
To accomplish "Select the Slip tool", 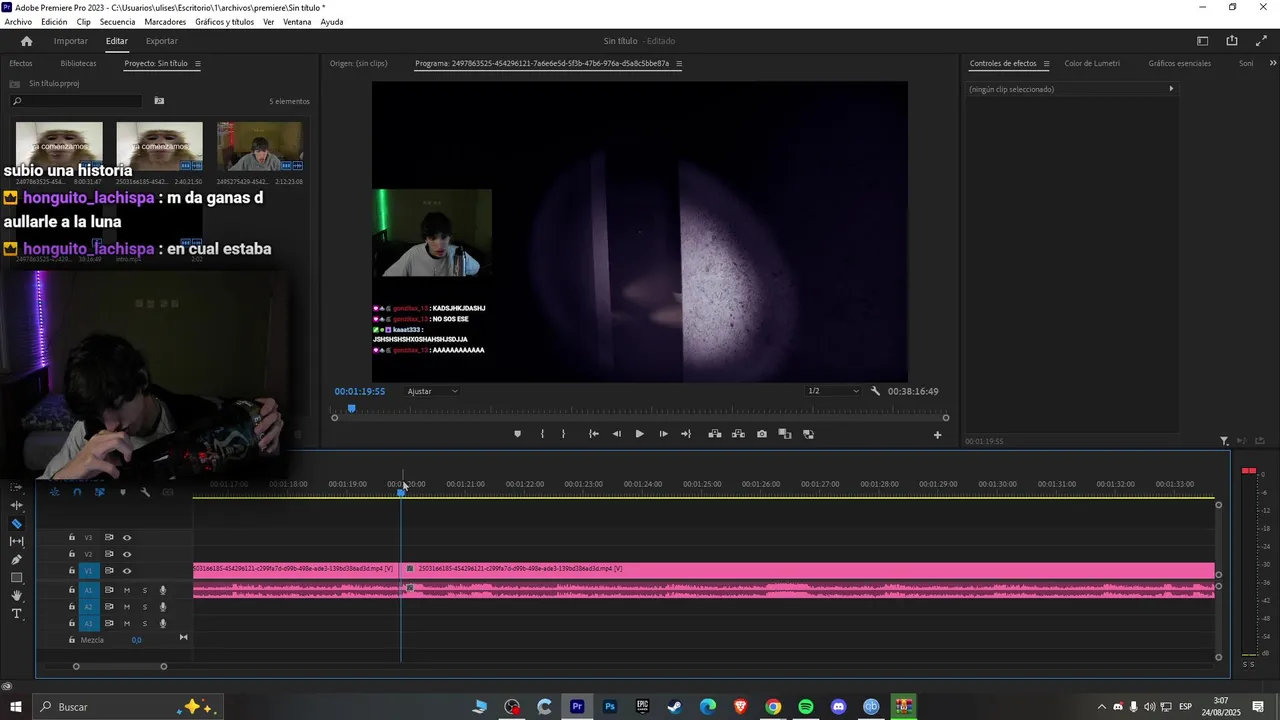I will pos(16,541).
